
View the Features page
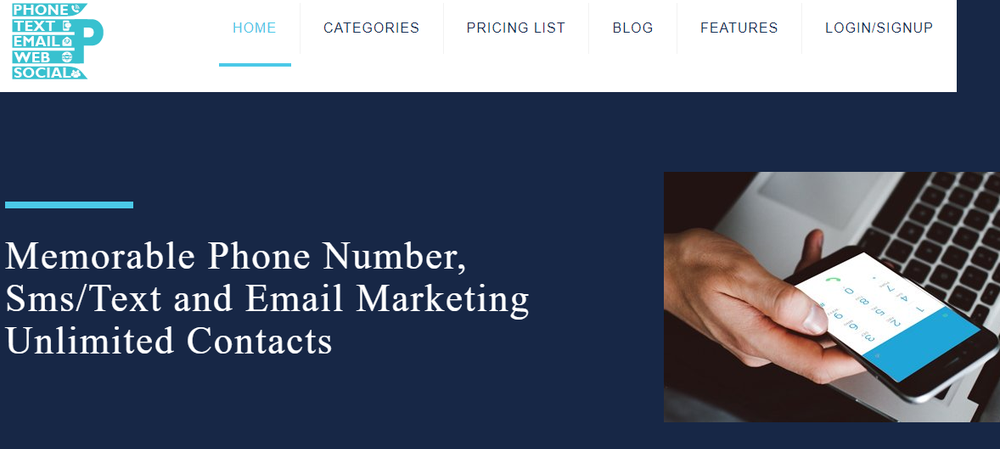pyautogui.click(x=738, y=28)
